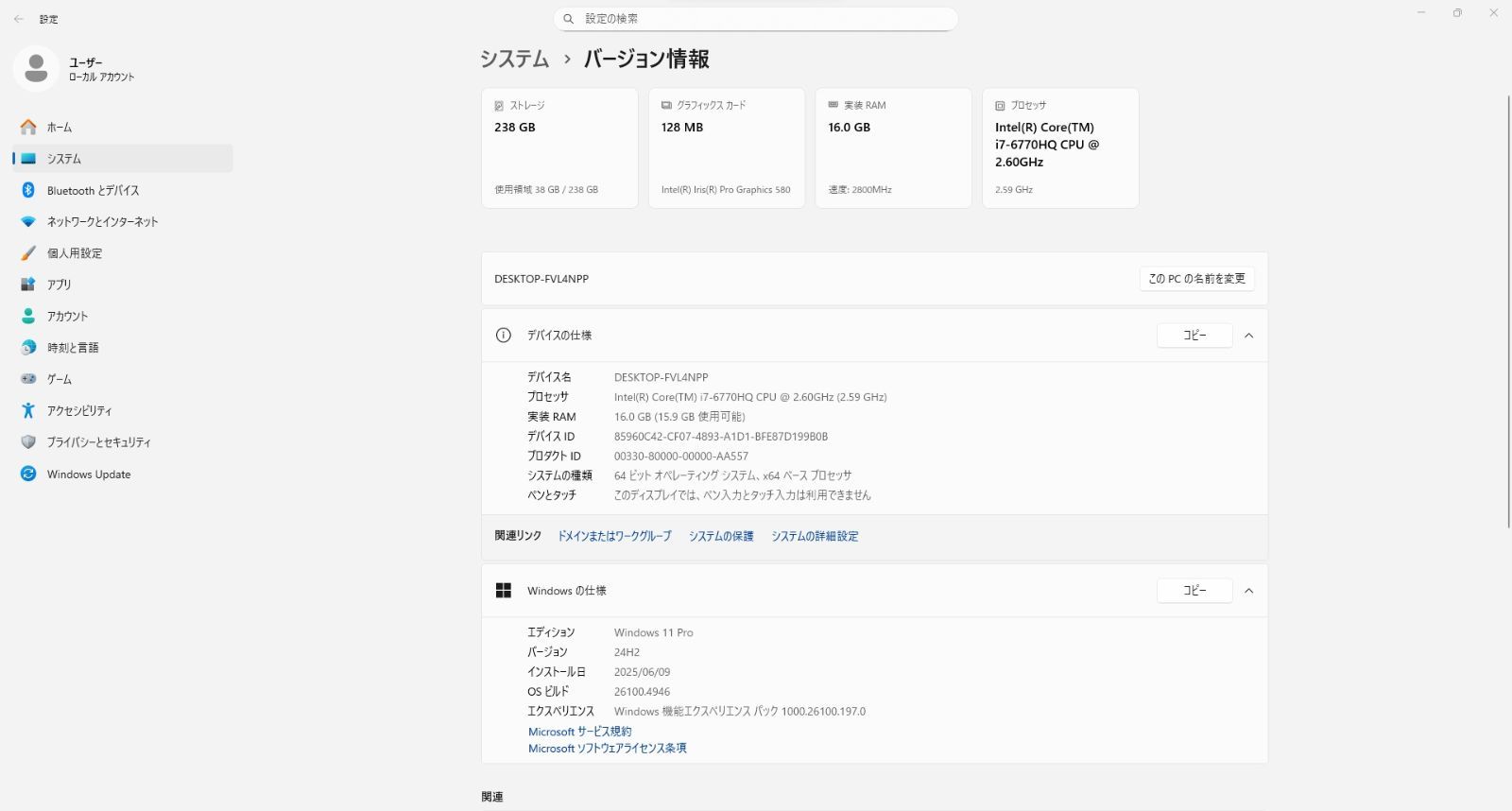Open アカウント settings page
The height and width of the screenshot is (811, 1512).
(123, 316)
